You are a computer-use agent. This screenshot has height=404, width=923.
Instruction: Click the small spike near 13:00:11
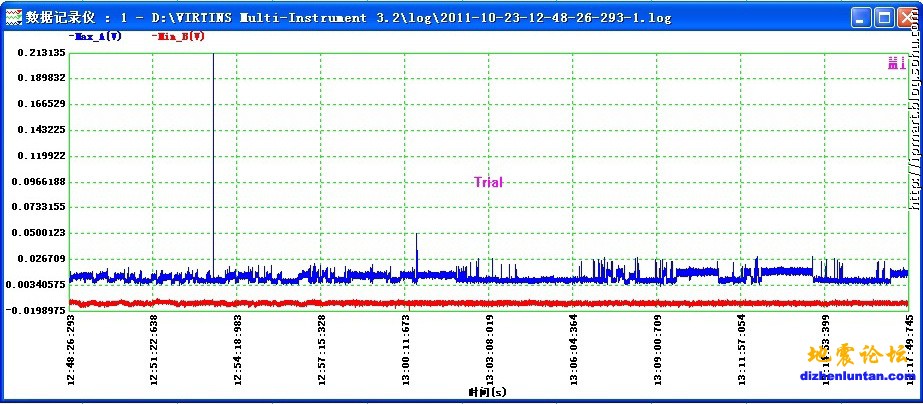417,238
